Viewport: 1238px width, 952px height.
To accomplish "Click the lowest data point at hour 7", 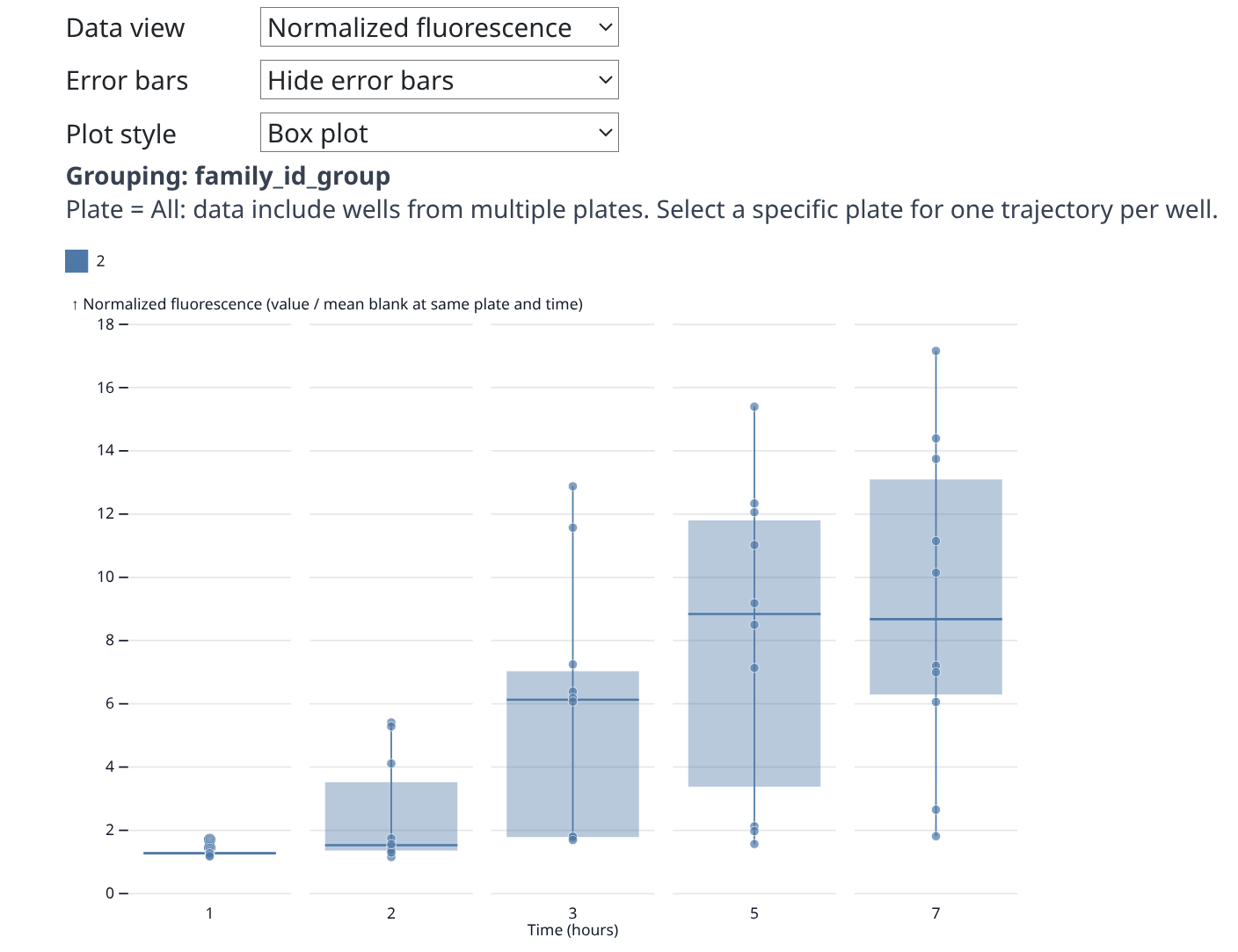I will 936,836.
